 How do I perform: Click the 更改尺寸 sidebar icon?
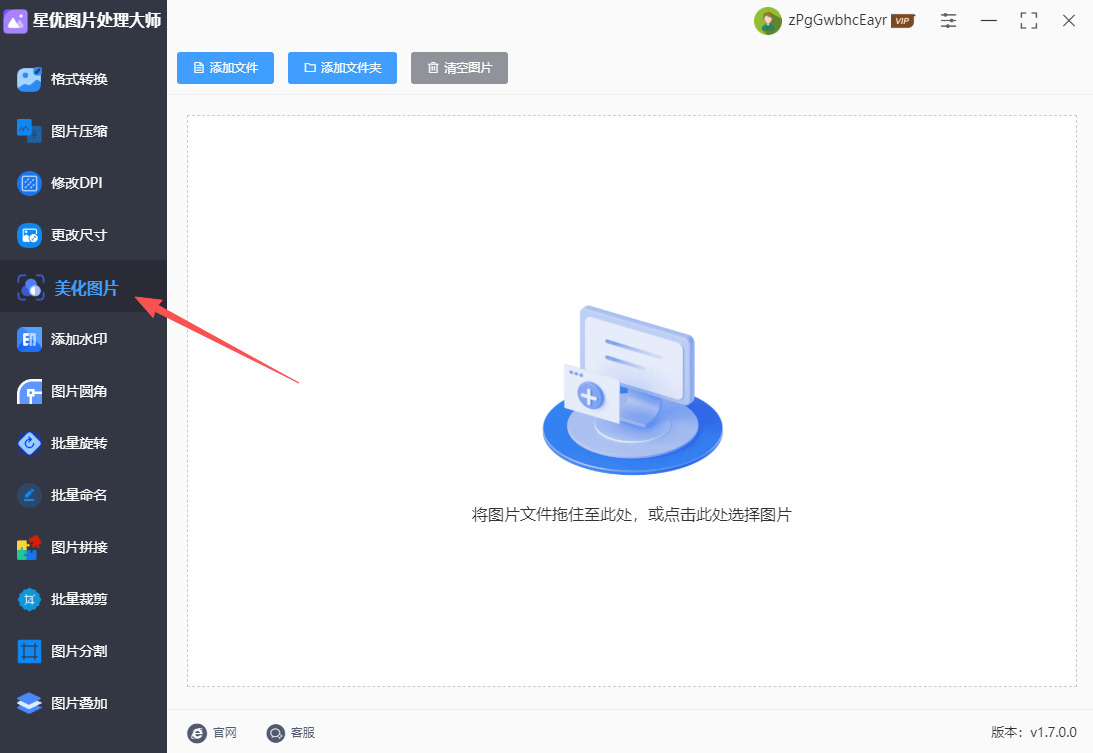29,236
